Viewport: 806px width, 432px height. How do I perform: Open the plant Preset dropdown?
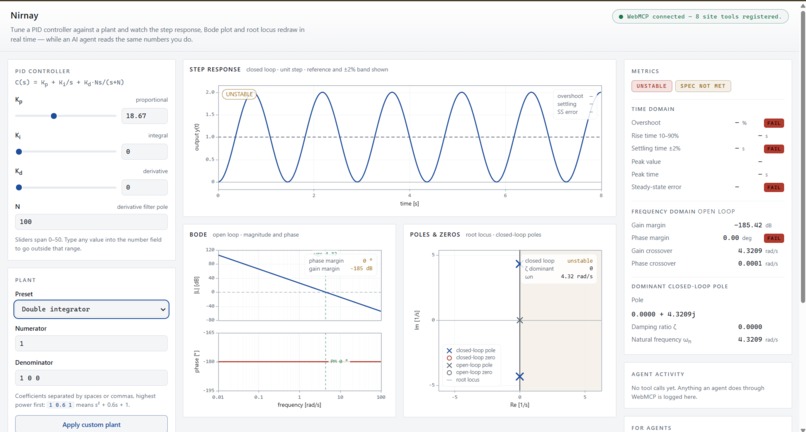coord(91,309)
